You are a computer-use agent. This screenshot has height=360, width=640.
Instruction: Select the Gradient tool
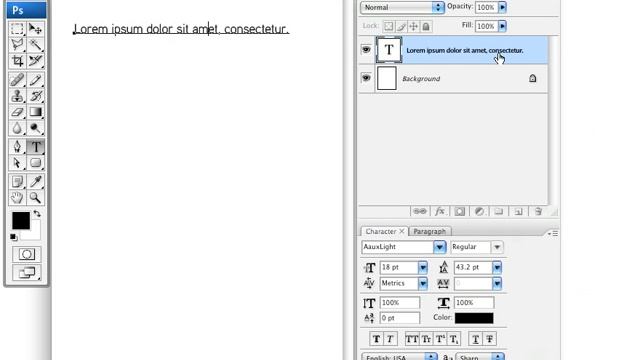click(36, 112)
